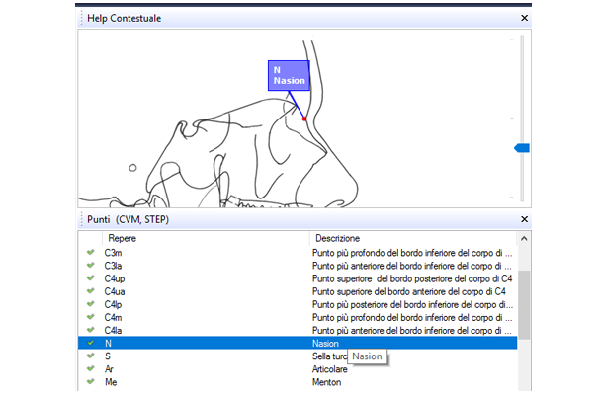600x395 pixels.
Task: Click the green checkmark beside C4ua
Action: pos(90,291)
